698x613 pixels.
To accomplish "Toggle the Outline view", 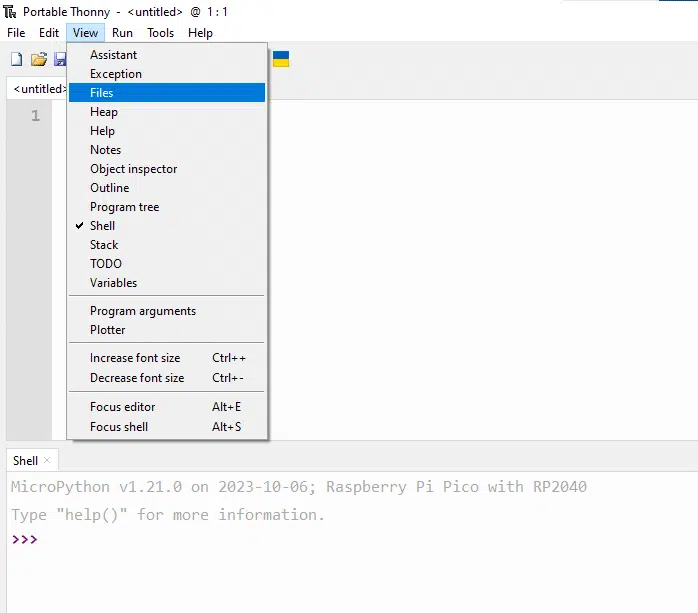I will pos(167,188).
